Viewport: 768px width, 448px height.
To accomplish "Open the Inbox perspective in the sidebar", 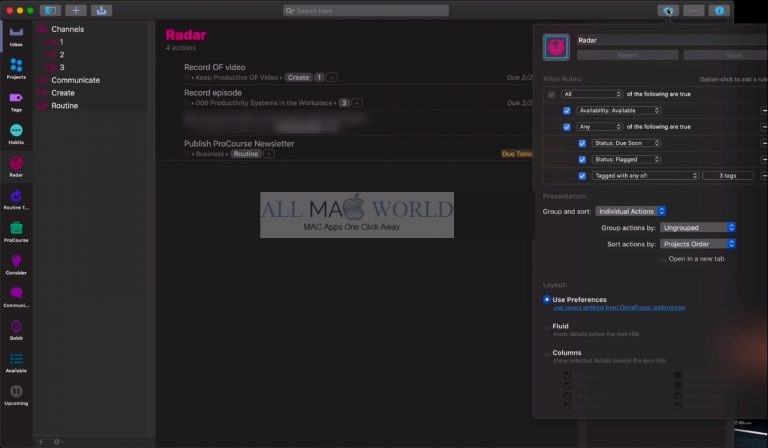I will click(x=16, y=36).
